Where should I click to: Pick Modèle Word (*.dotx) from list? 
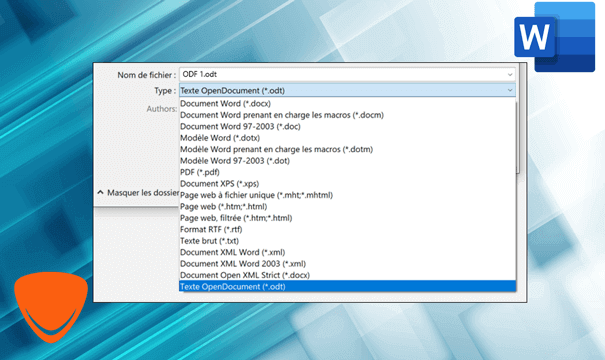click(347, 138)
